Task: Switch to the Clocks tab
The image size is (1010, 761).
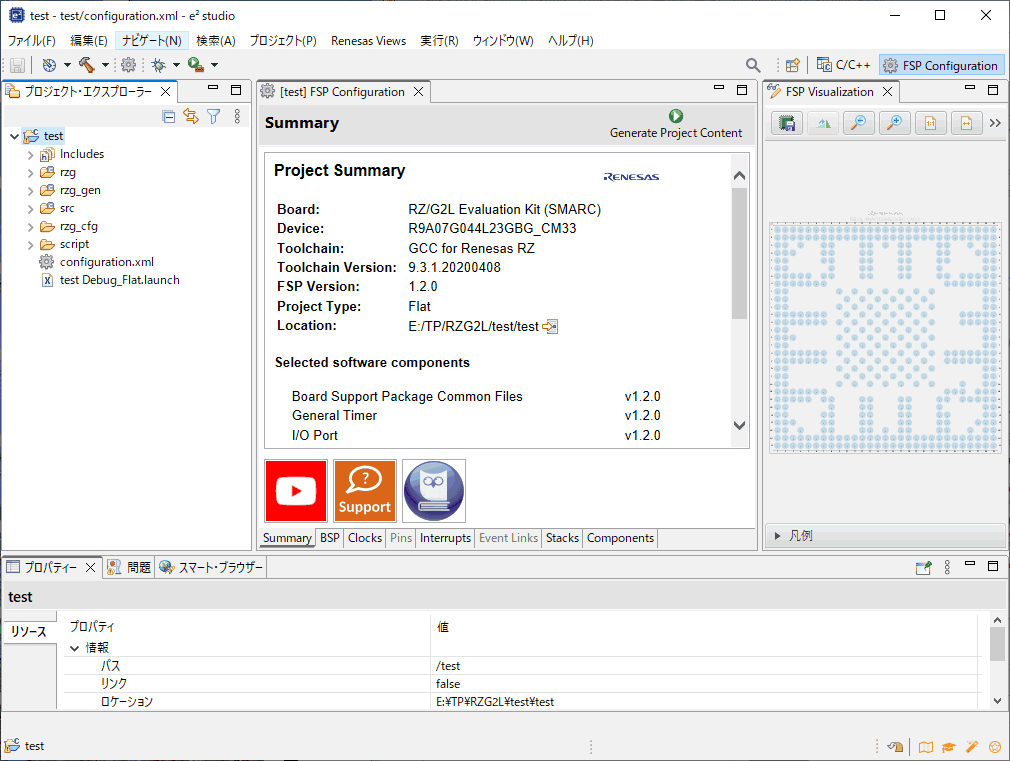Action: click(365, 538)
